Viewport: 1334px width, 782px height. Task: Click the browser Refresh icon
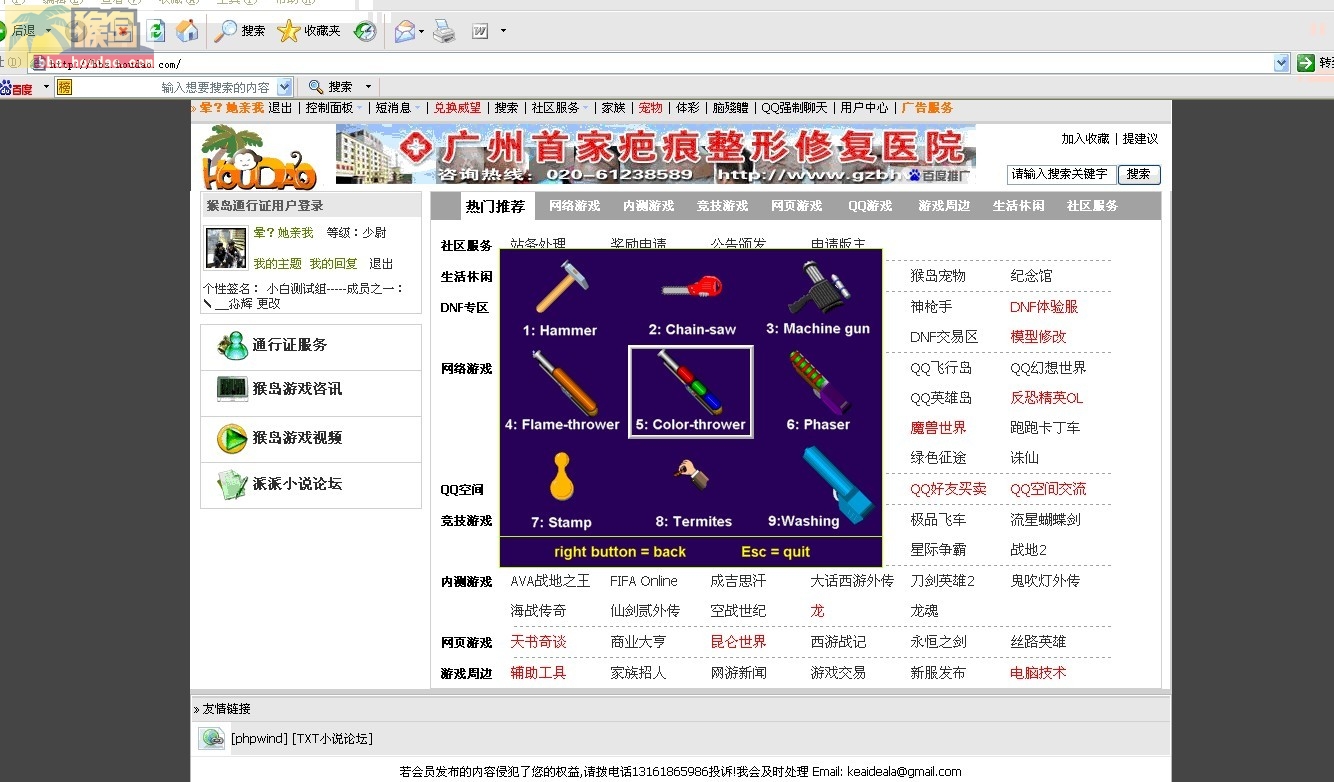coord(156,31)
